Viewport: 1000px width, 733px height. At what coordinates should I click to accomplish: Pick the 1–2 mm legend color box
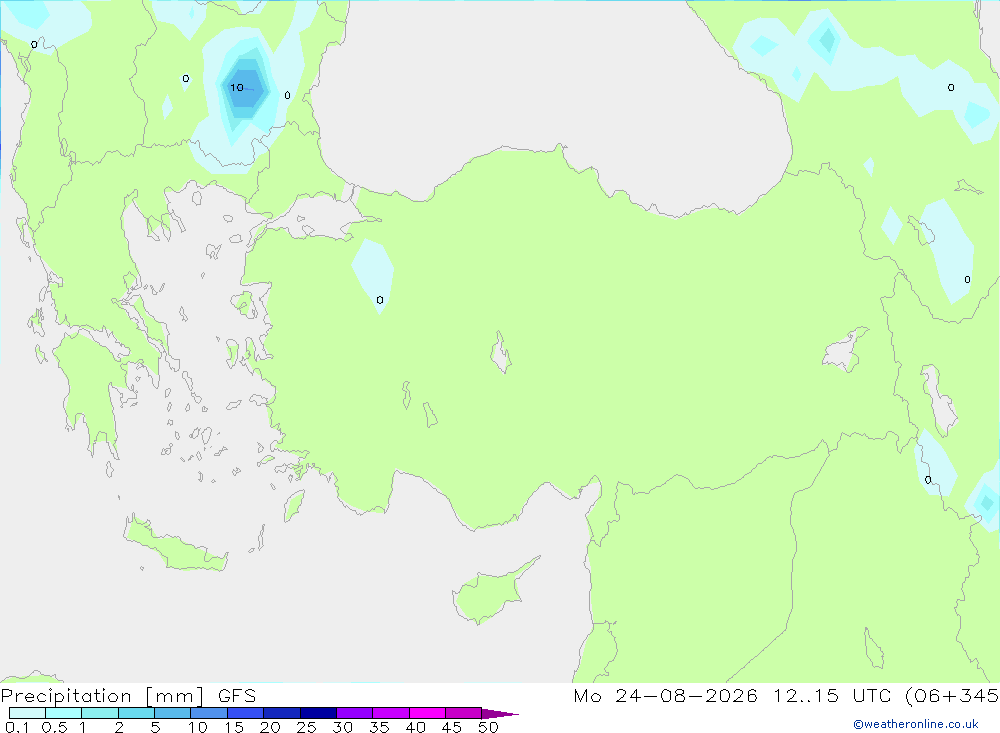pos(100,713)
